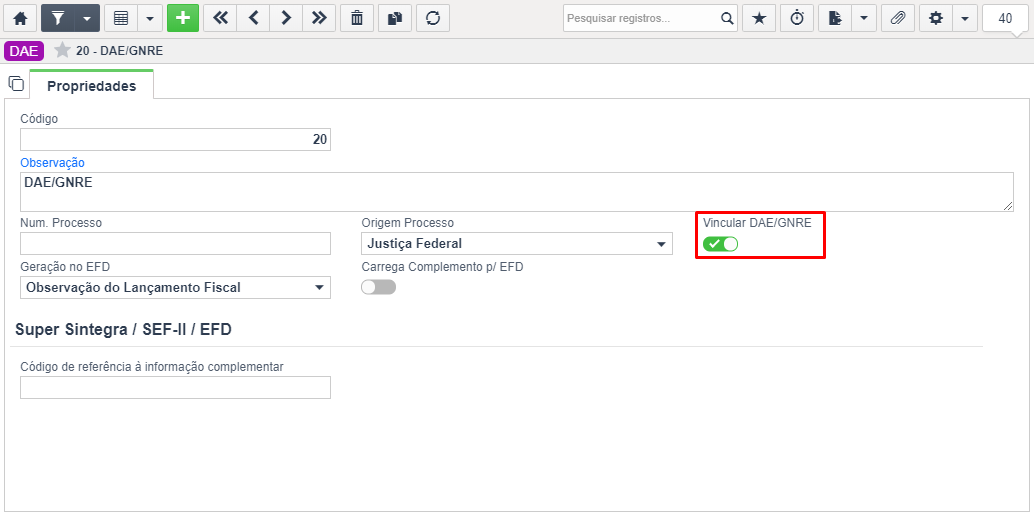Toggle off Vincular DAE/GNRE switch
This screenshot has height=515, width=1034.
click(721, 244)
